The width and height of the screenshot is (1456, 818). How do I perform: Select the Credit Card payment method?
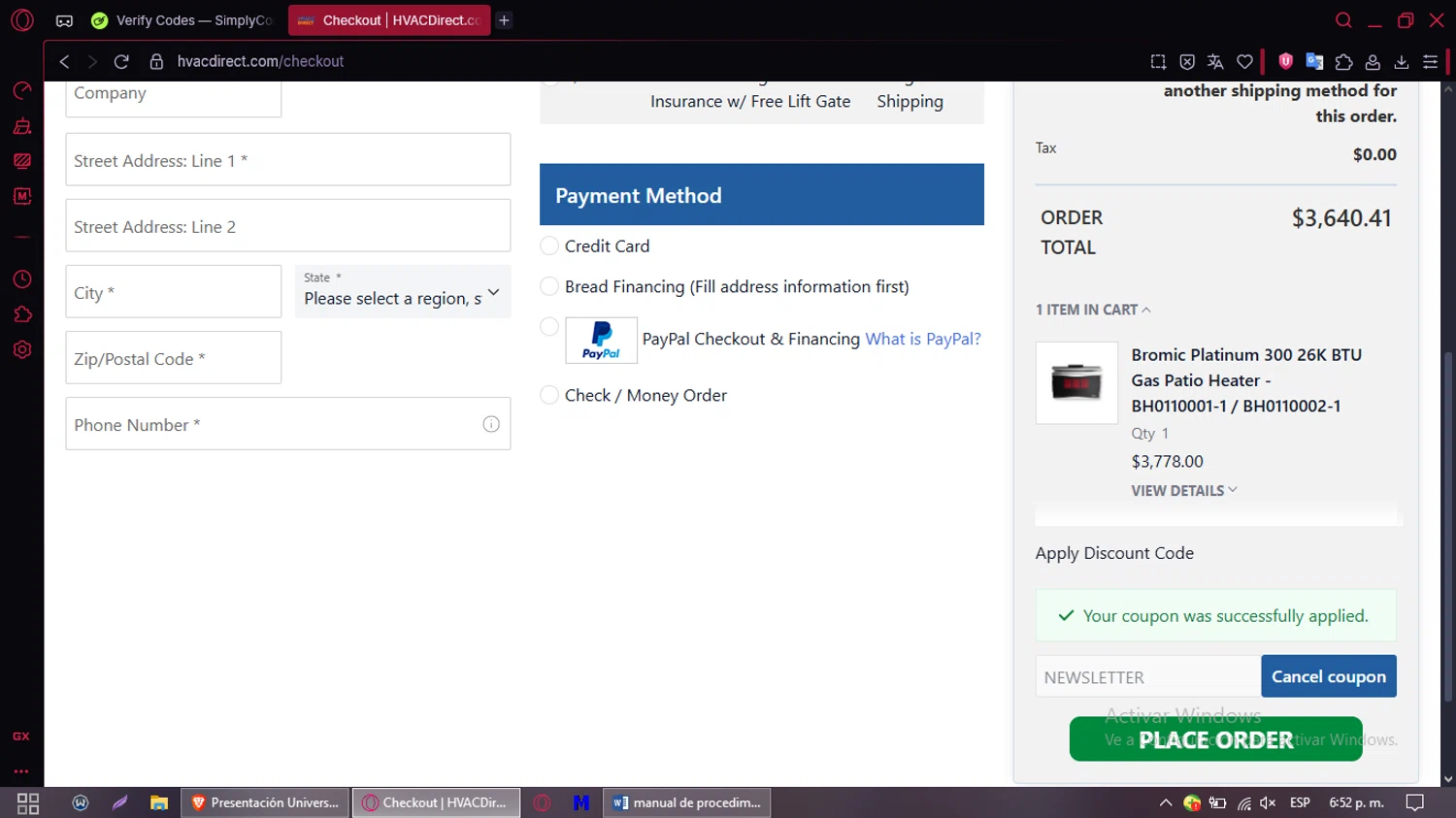click(549, 245)
